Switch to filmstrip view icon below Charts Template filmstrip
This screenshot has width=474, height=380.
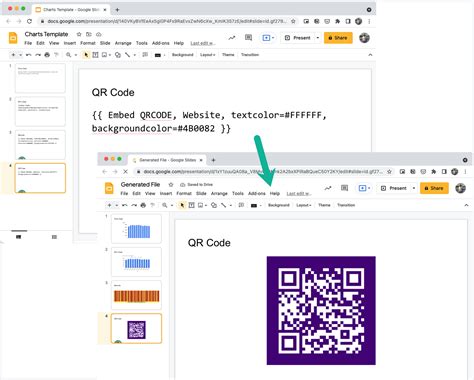(x=19, y=237)
